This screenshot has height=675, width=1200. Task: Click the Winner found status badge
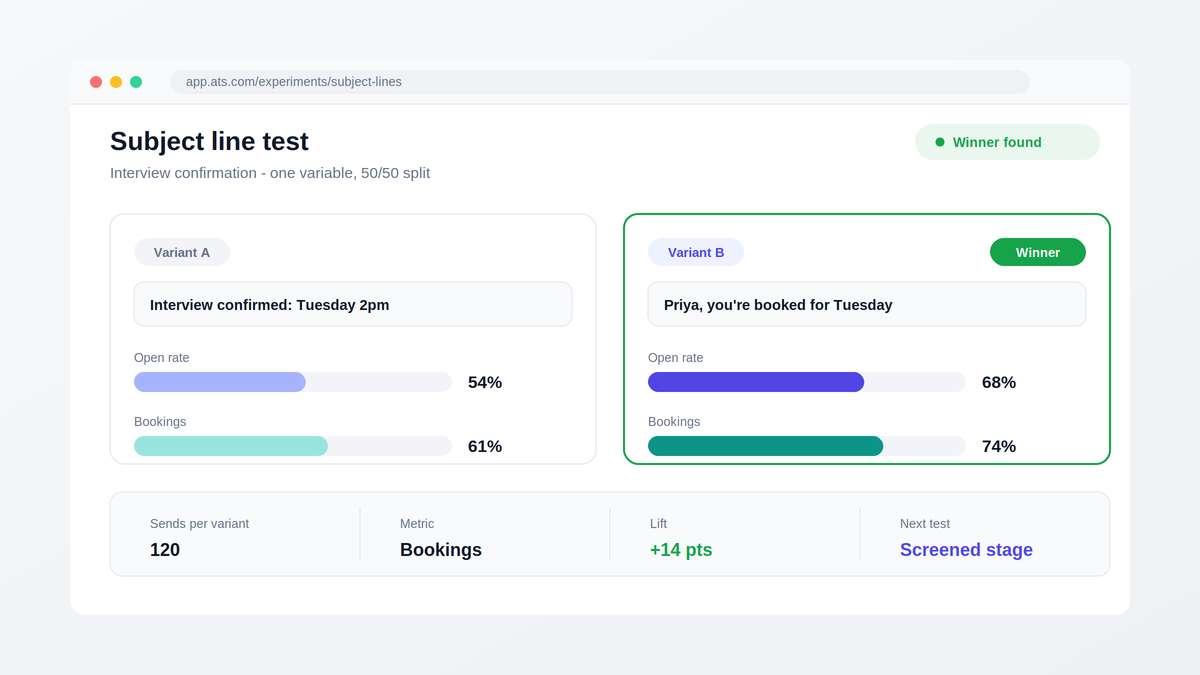pyautogui.click(x=1007, y=142)
